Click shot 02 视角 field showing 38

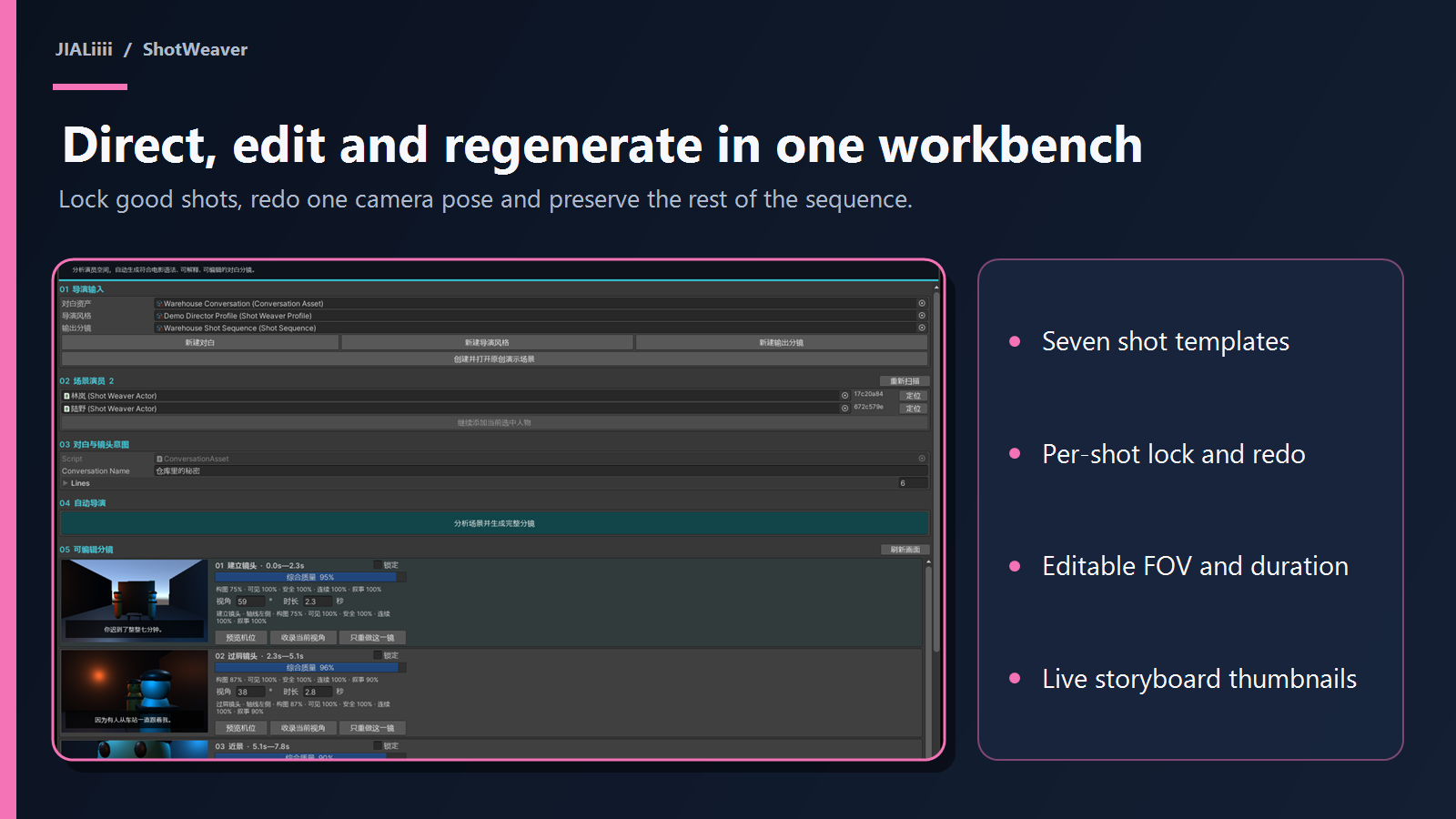(250, 692)
